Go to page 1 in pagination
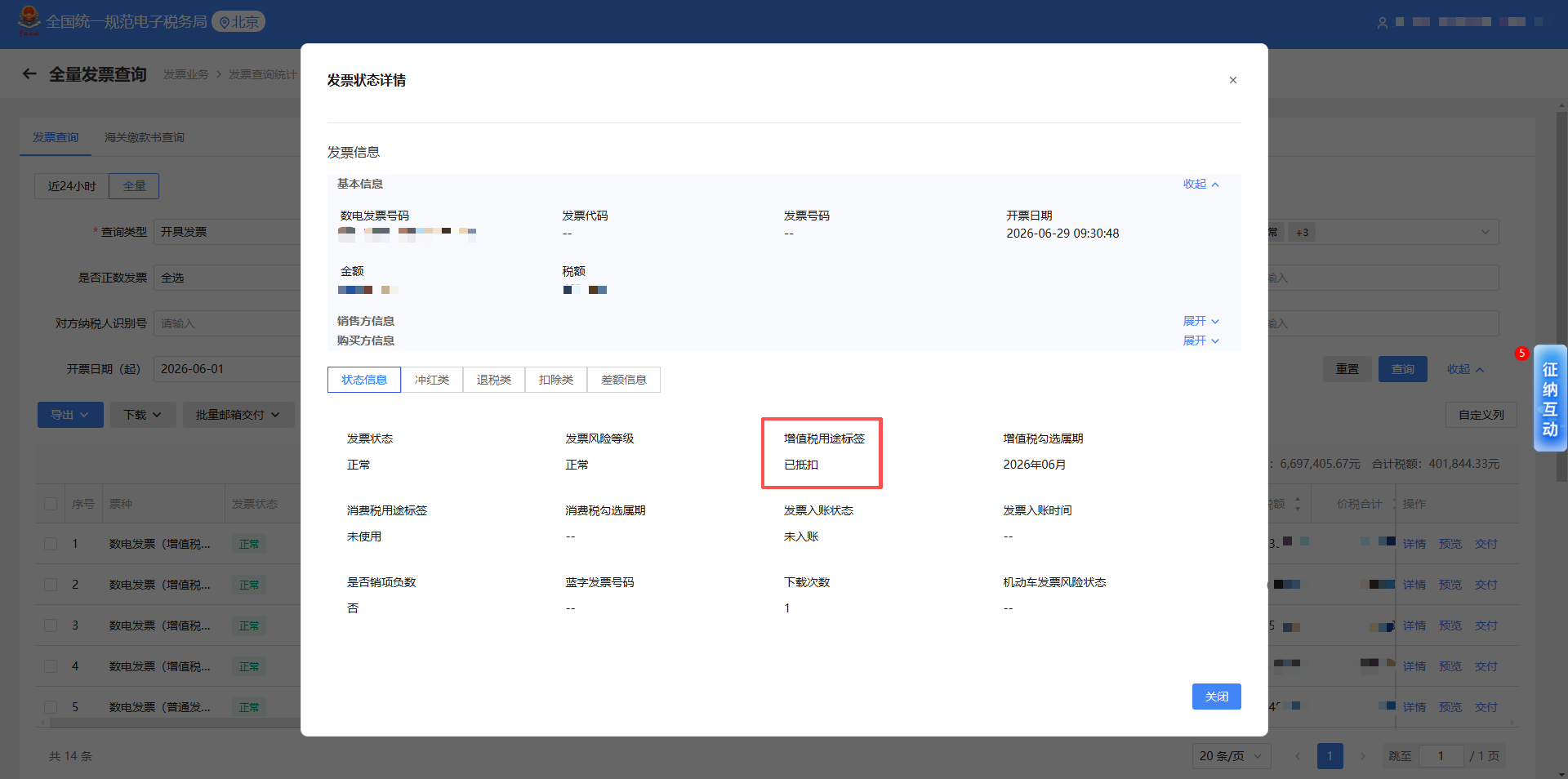1568x779 pixels. coord(1330,756)
